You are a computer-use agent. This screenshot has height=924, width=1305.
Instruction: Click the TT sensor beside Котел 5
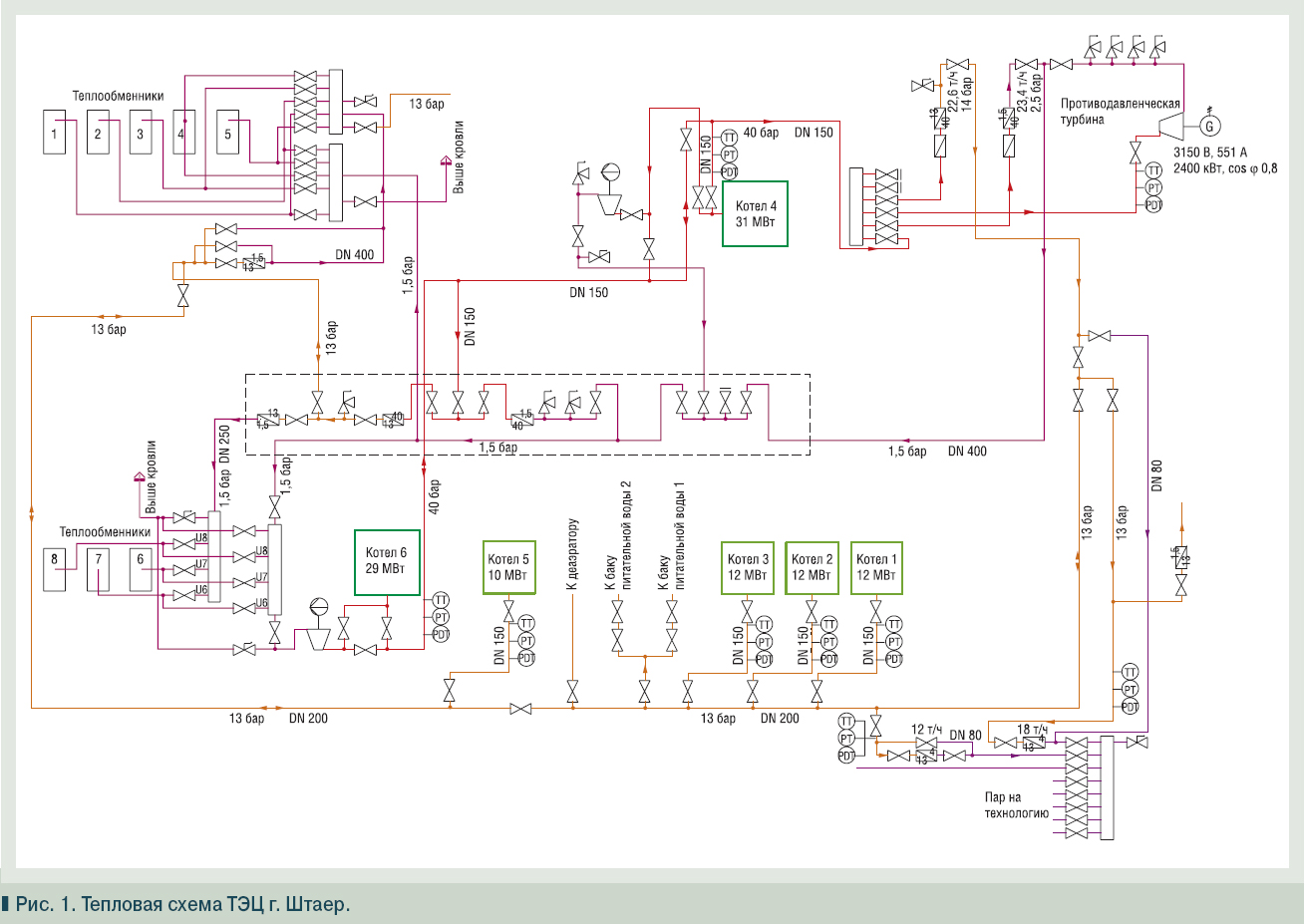tap(526, 623)
